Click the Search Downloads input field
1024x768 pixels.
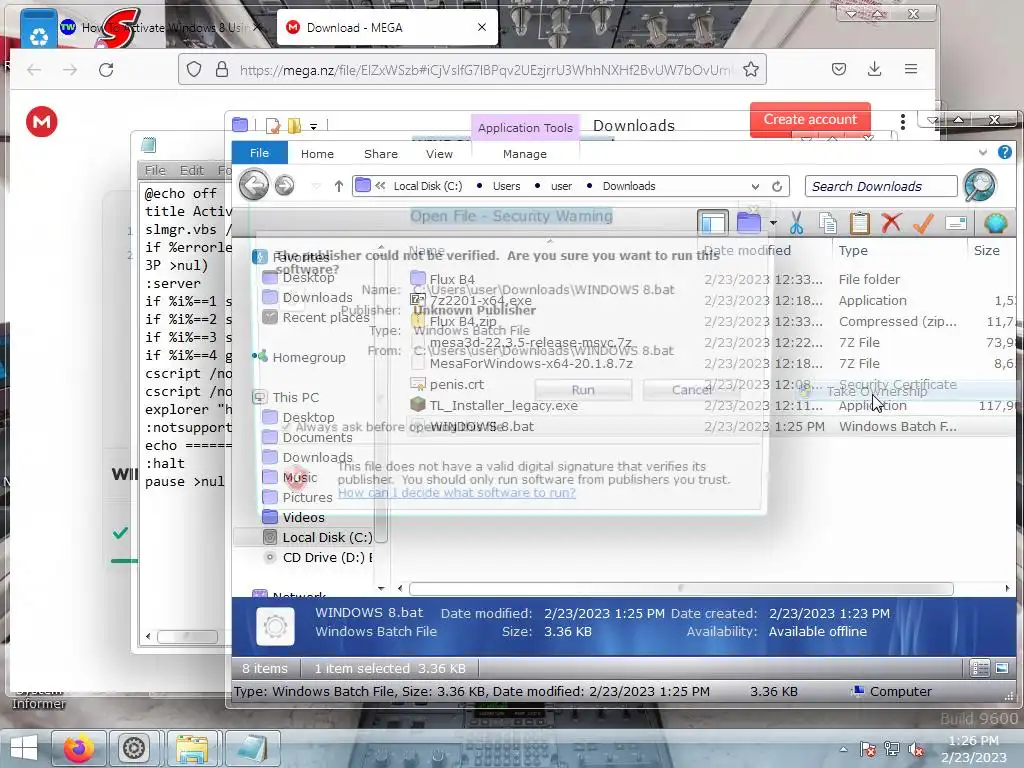click(880, 186)
